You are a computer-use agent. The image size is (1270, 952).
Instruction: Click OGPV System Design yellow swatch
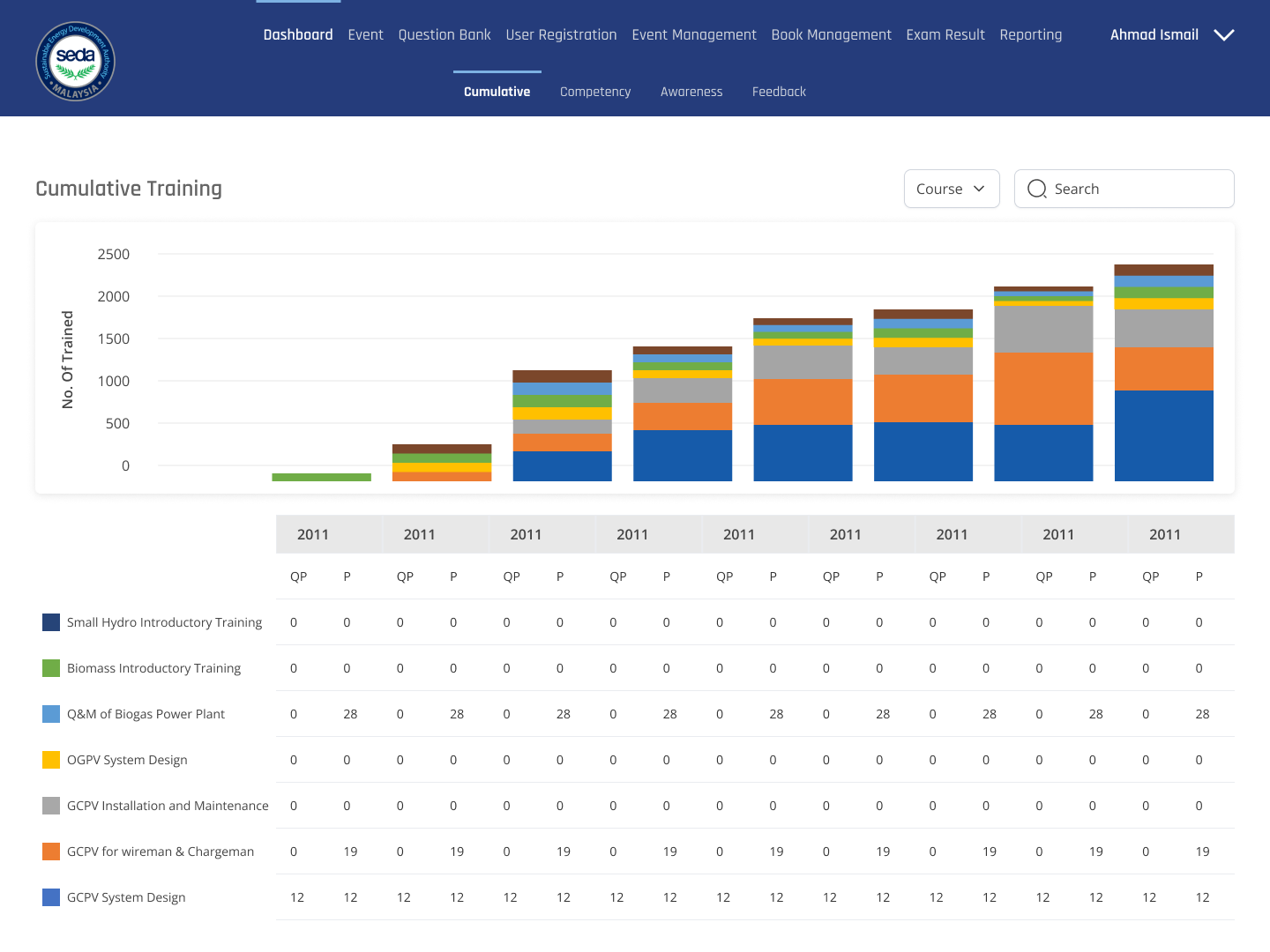[51, 760]
